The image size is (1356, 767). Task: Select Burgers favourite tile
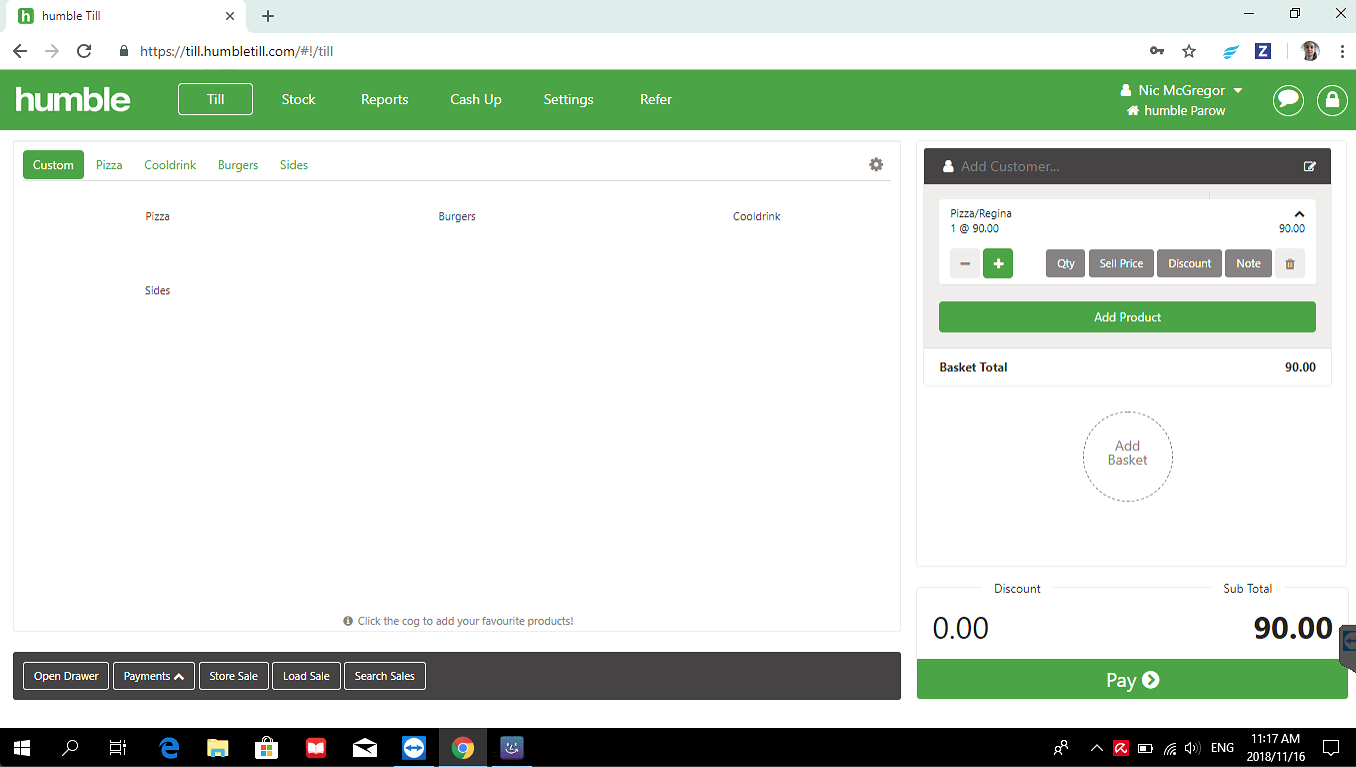click(x=457, y=216)
